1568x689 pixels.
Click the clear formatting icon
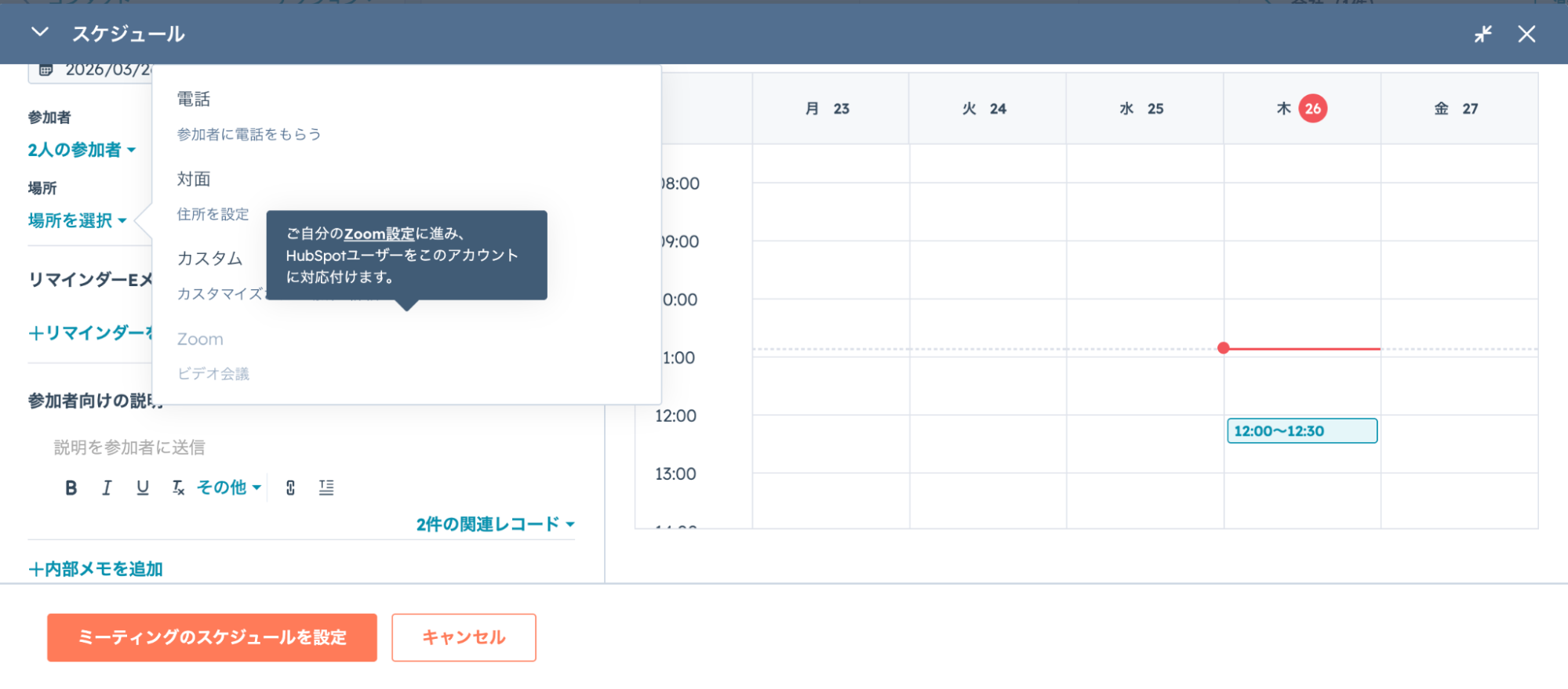pyautogui.click(x=178, y=488)
